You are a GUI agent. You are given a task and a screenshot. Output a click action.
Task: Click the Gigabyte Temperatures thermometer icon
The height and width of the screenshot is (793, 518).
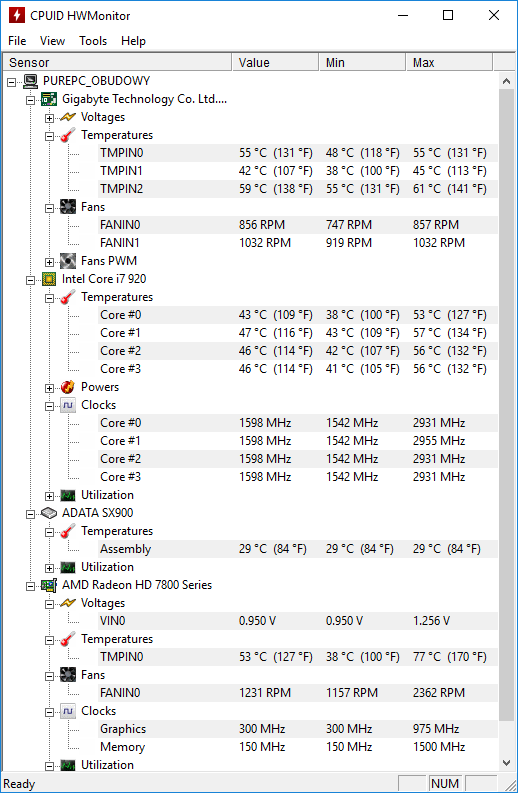coord(68,135)
